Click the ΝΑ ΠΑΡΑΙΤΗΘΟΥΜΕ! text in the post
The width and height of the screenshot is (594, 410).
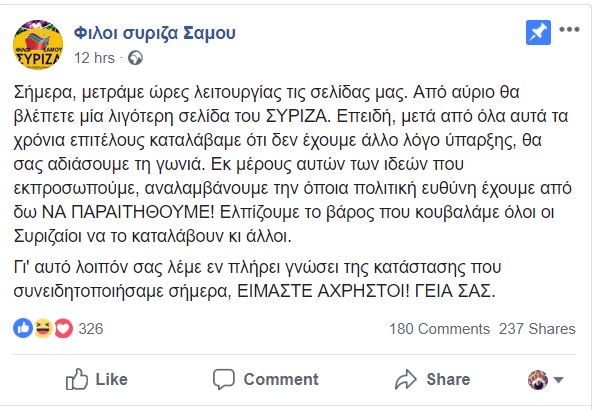coord(128,212)
